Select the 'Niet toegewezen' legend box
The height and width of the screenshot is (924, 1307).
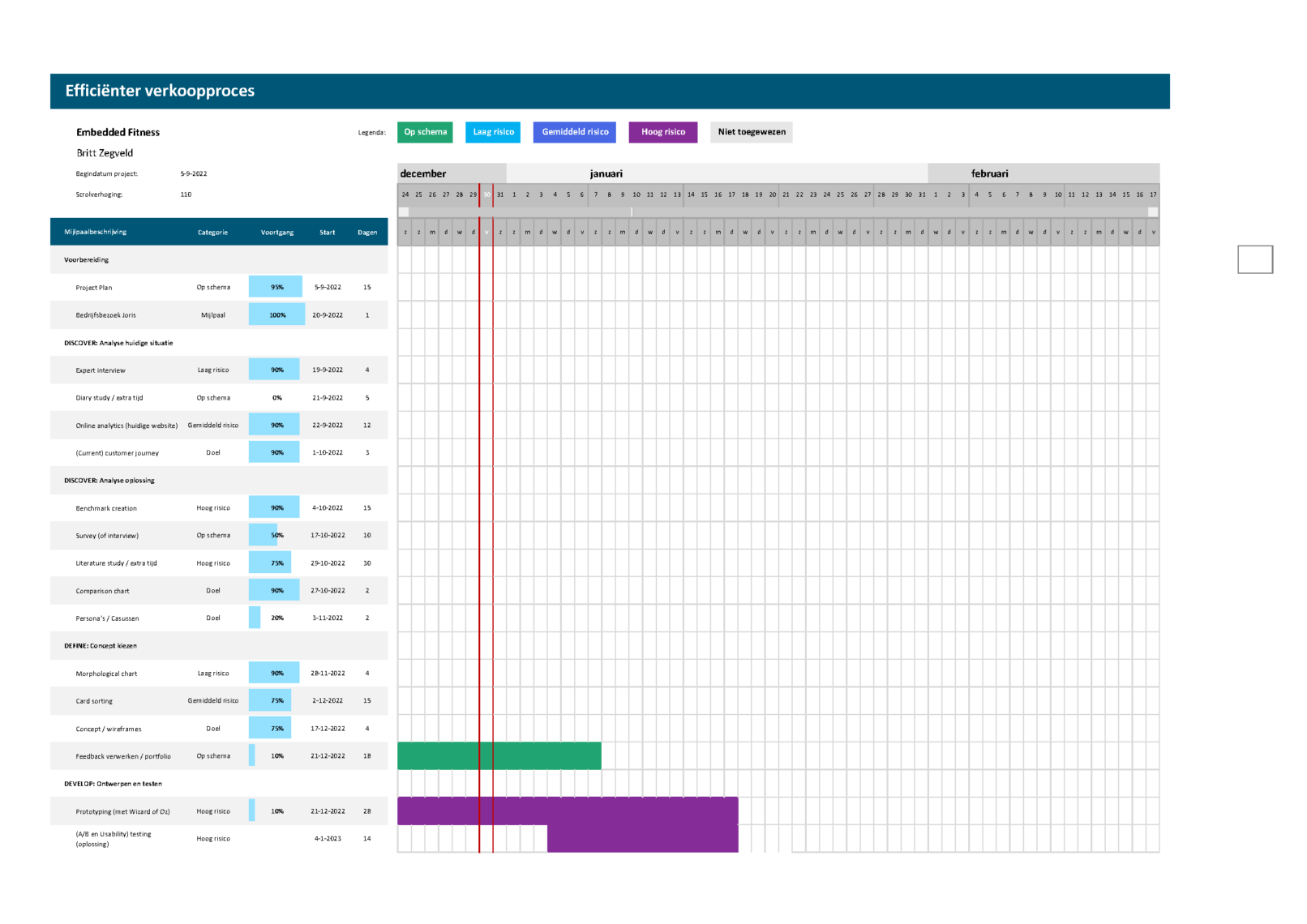(x=751, y=132)
